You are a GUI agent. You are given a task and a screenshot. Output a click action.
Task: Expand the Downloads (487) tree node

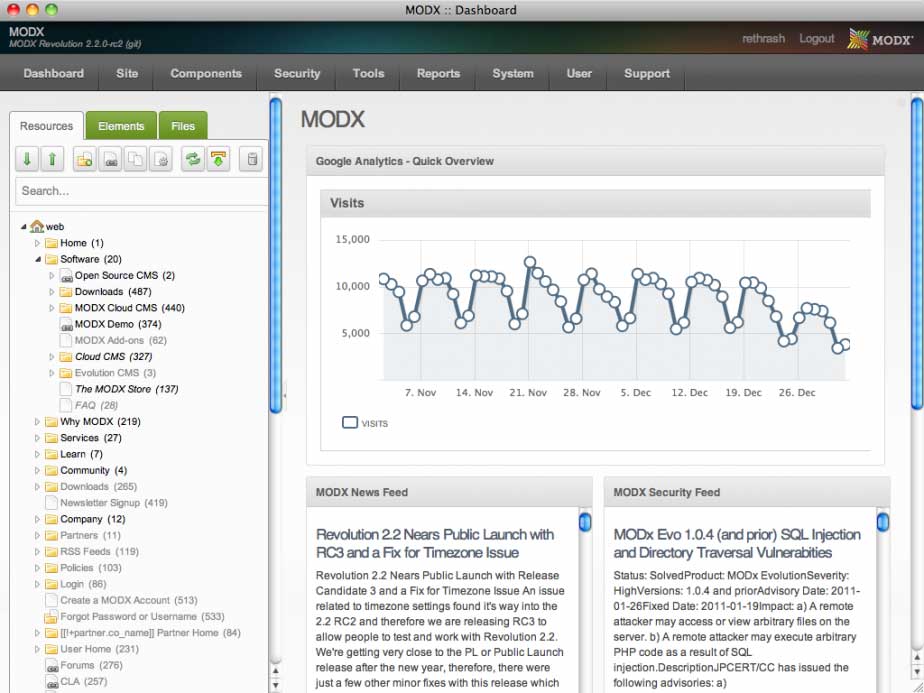click(51, 292)
